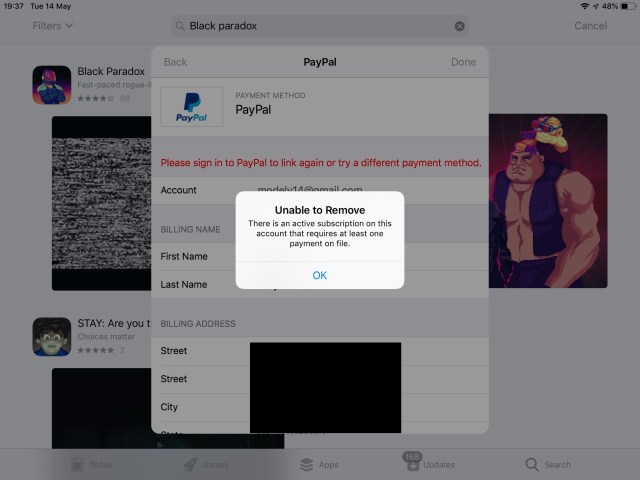Viewport: 640px width, 480px height.
Task: Tap Done in PayPal sheet
Action: [x=463, y=62]
